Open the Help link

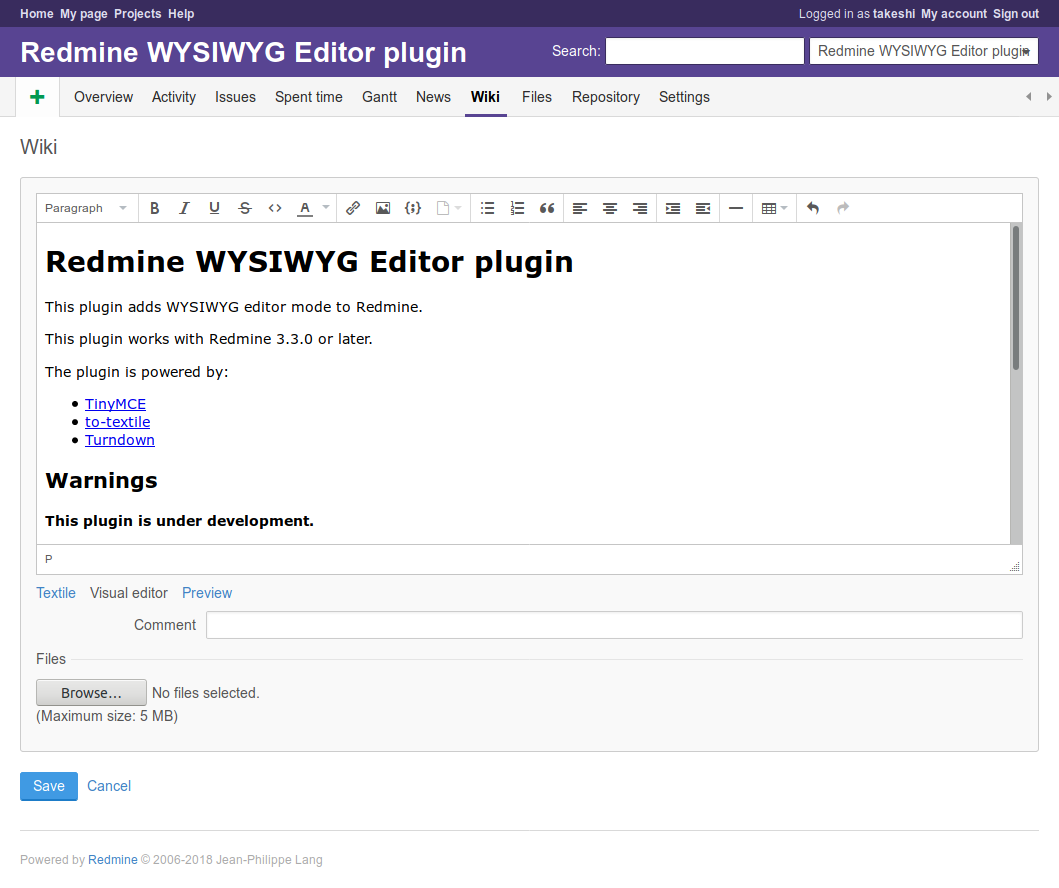[x=181, y=14]
